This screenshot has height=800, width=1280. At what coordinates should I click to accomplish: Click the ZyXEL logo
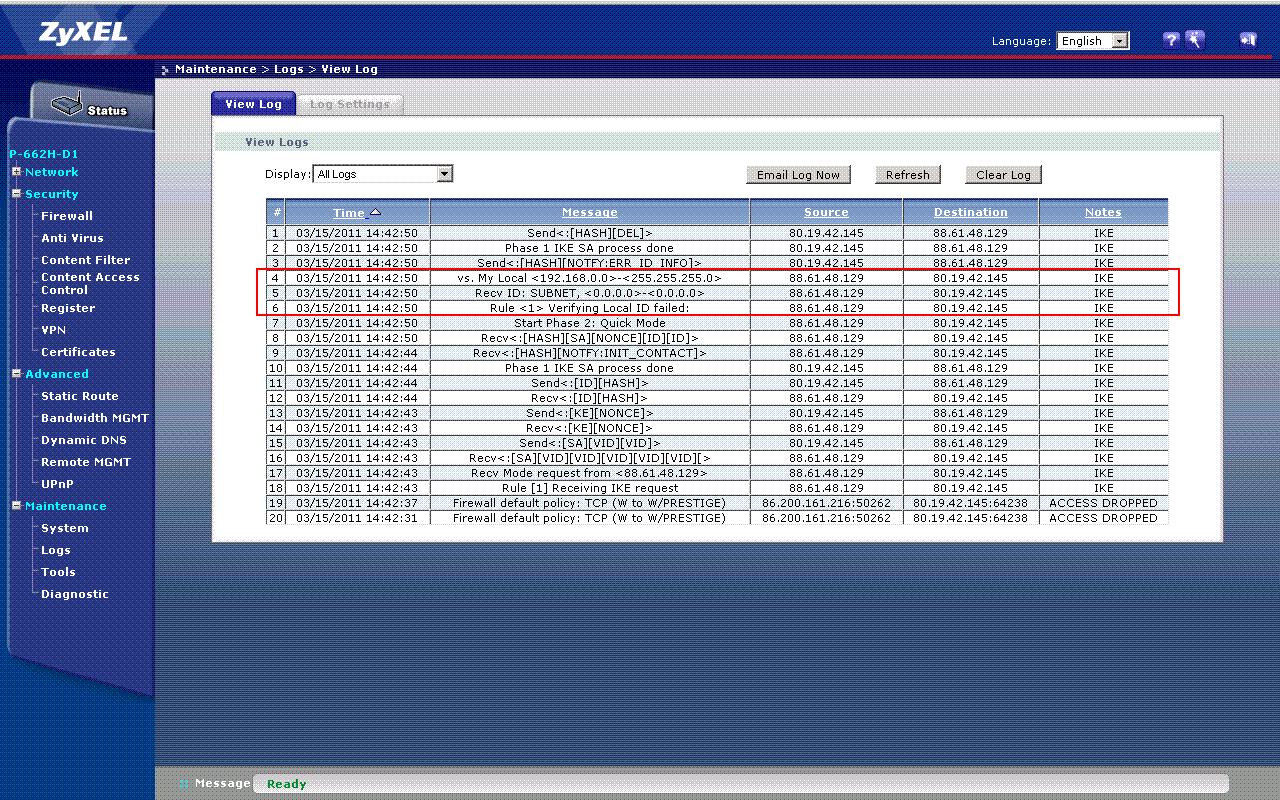(x=83, y=33)
